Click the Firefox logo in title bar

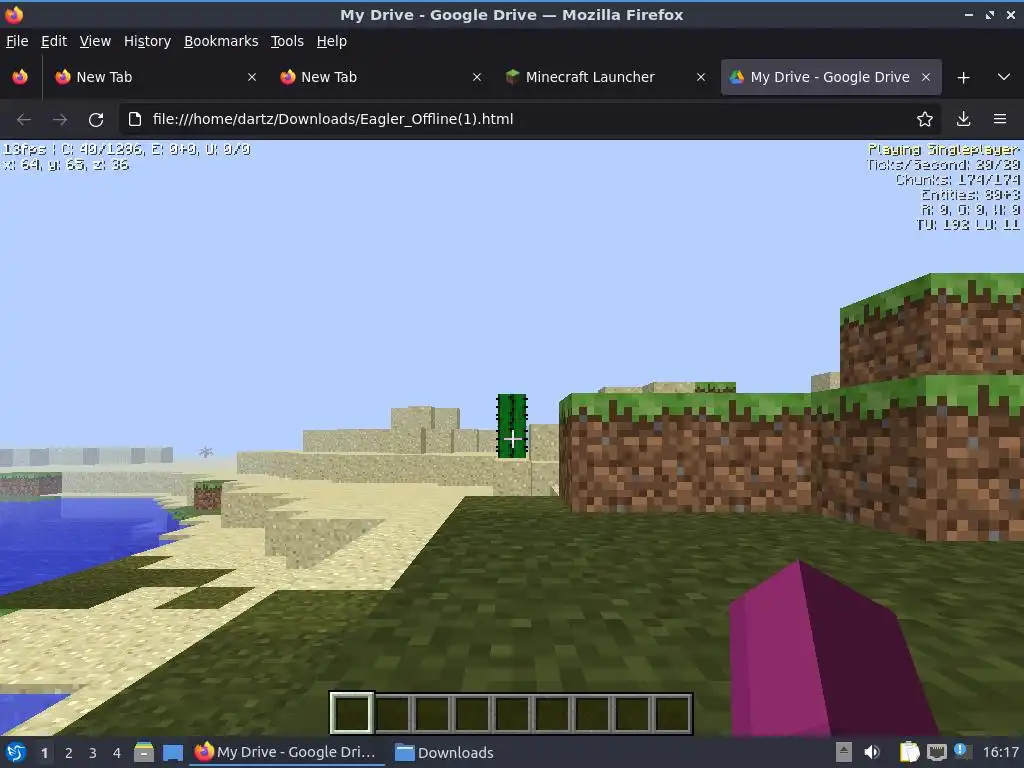point(14,14)
